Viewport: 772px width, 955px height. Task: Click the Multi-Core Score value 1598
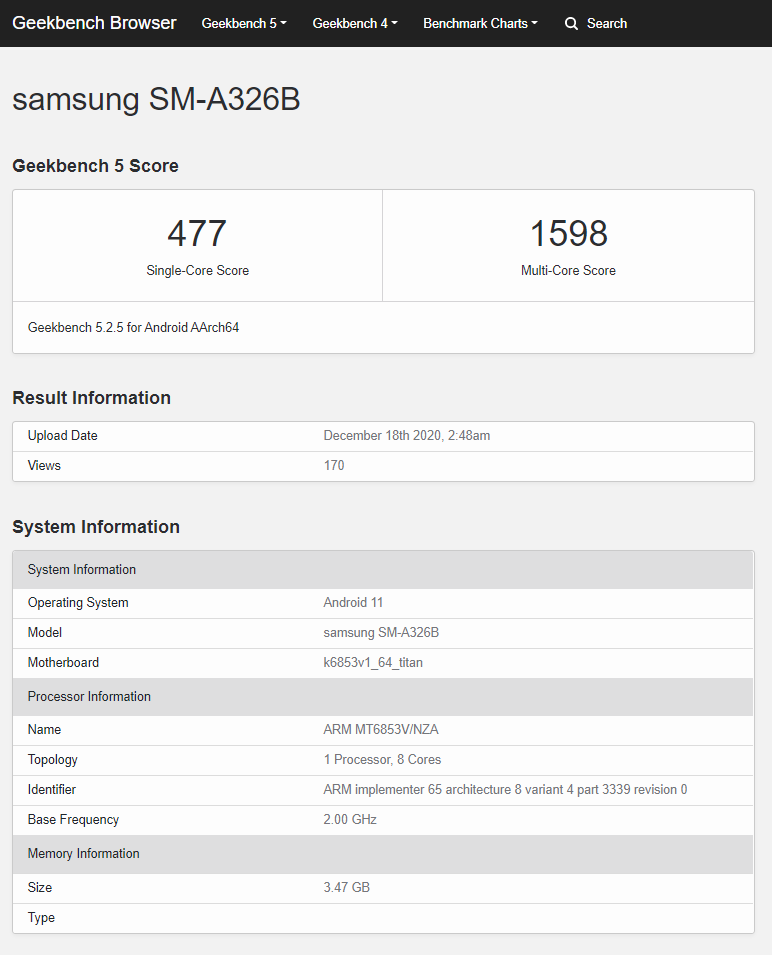pos(568,233)
